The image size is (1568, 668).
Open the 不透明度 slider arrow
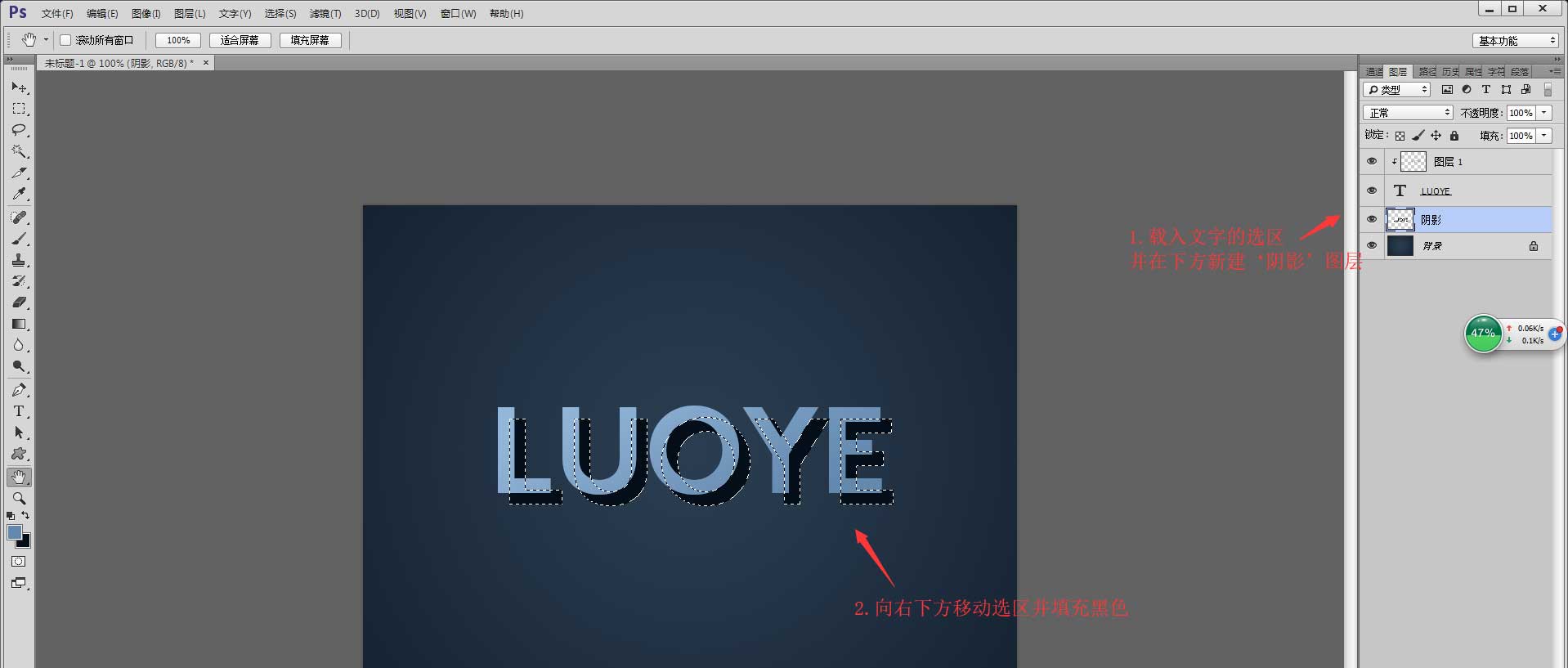tap(1544, 113)
